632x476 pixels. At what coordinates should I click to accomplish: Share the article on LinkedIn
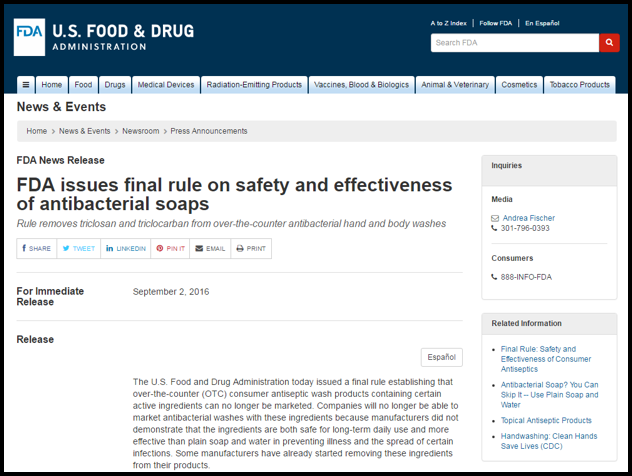(x=126, y=248)
